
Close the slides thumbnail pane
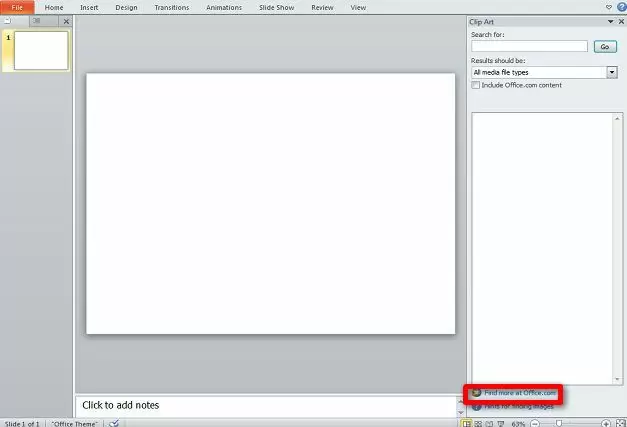pos(66,21)
